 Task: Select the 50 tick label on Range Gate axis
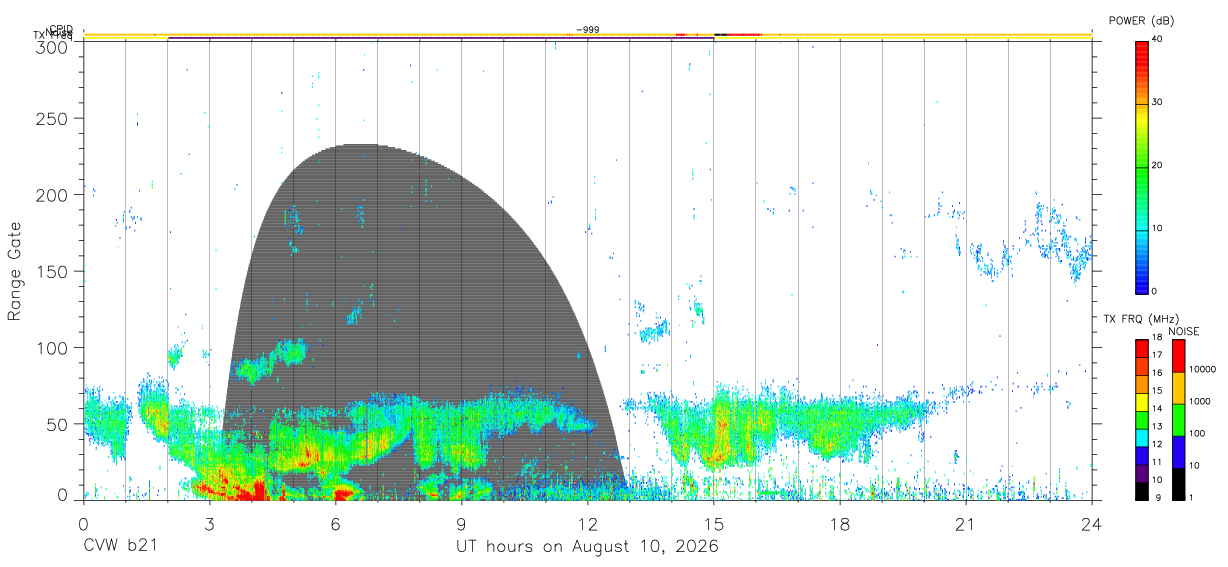coord(59,424)
